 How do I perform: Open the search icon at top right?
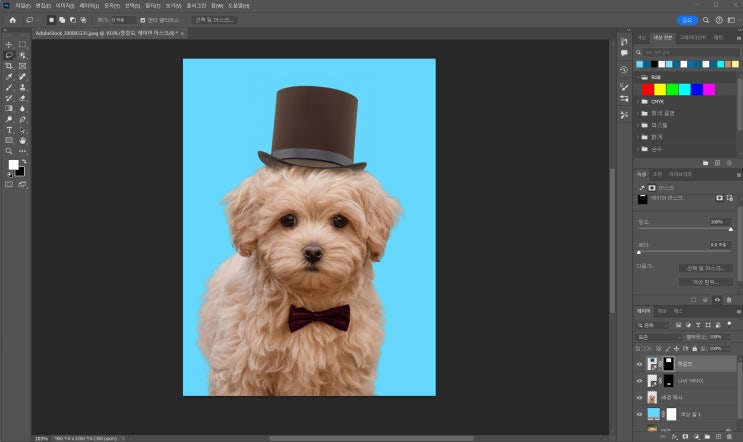point(707,19)
